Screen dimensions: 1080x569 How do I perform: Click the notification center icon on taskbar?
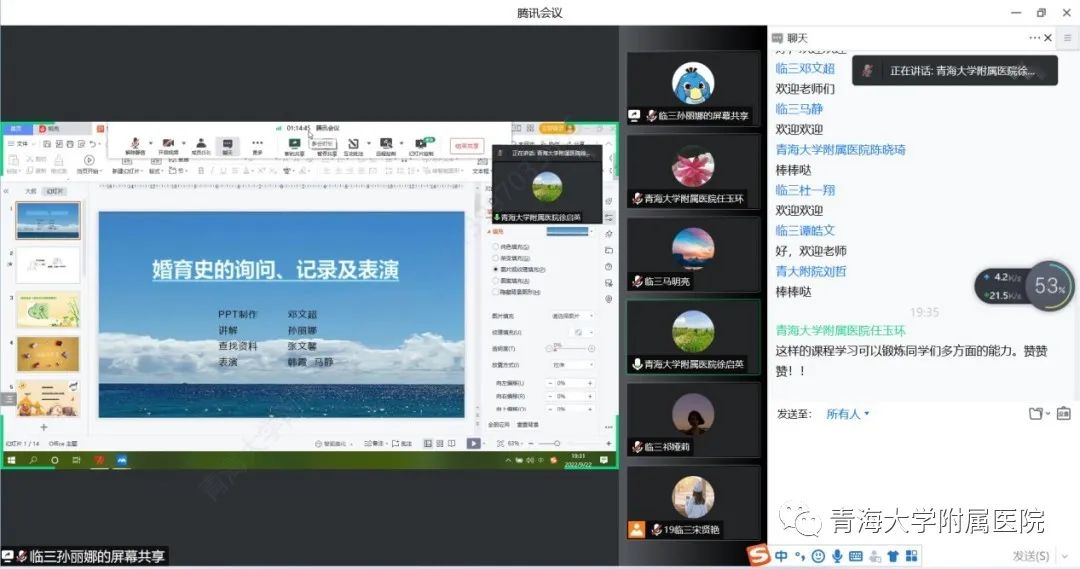(x=604, y=460)
